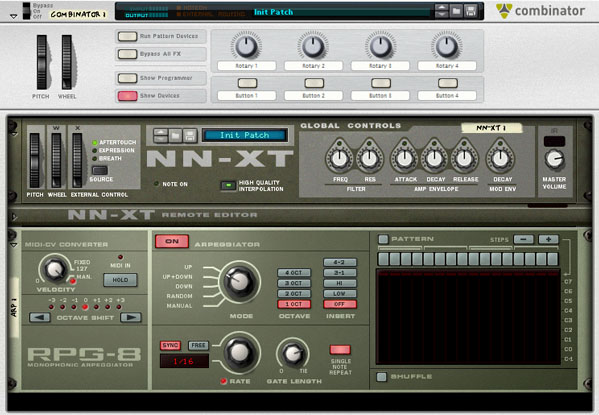Click the NN-XT external control Source button

pos(100,170)
